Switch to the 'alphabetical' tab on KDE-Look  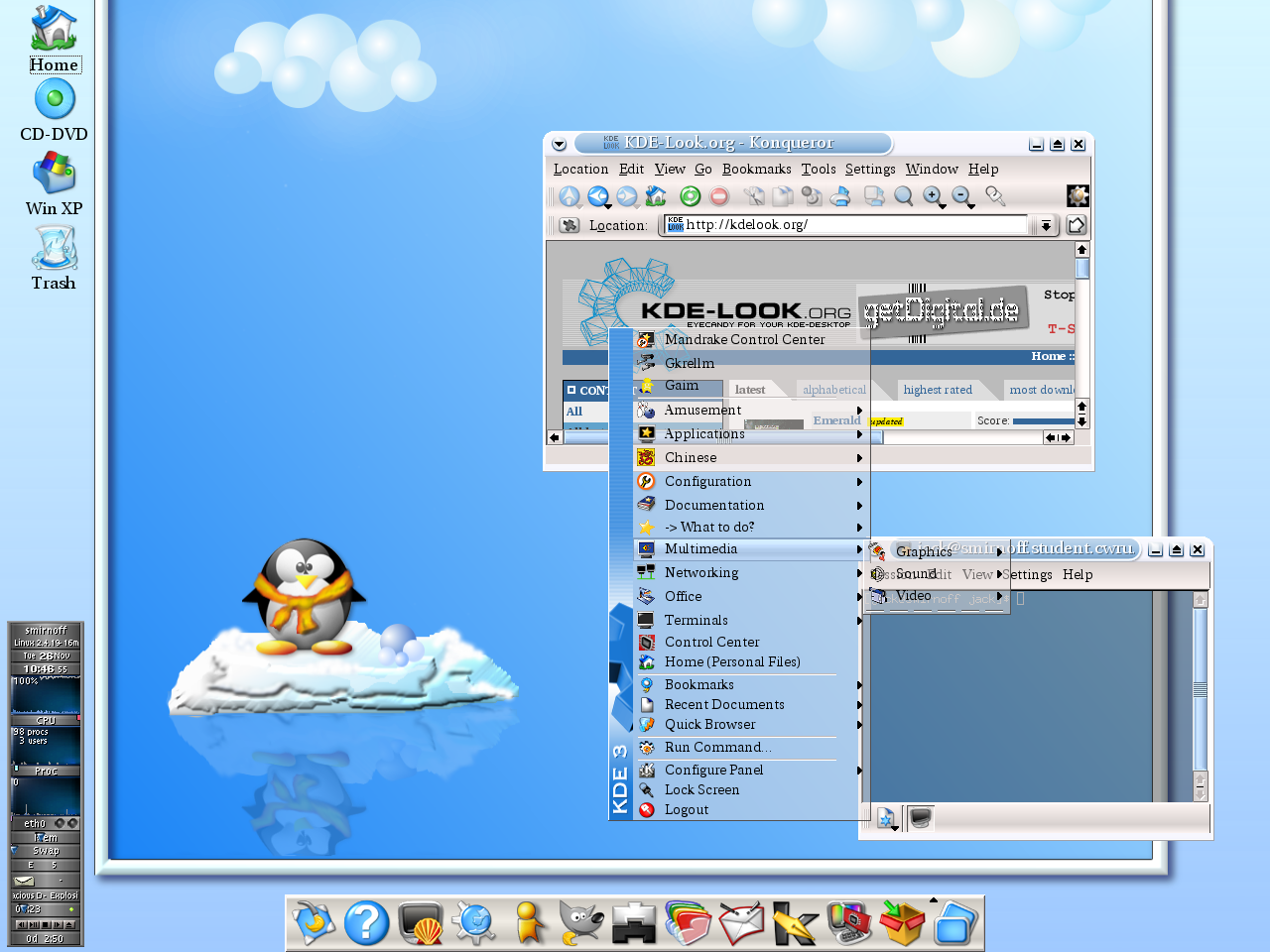coord(834,390)
